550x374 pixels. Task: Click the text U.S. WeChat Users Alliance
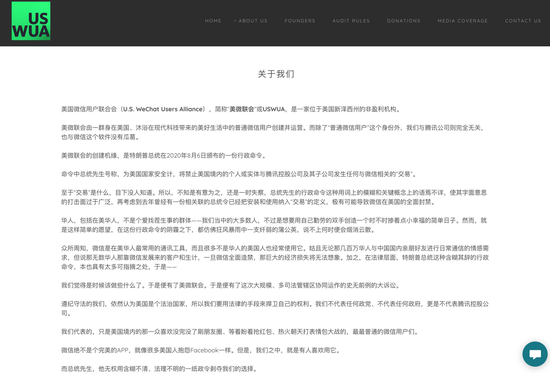coord(163,109)
